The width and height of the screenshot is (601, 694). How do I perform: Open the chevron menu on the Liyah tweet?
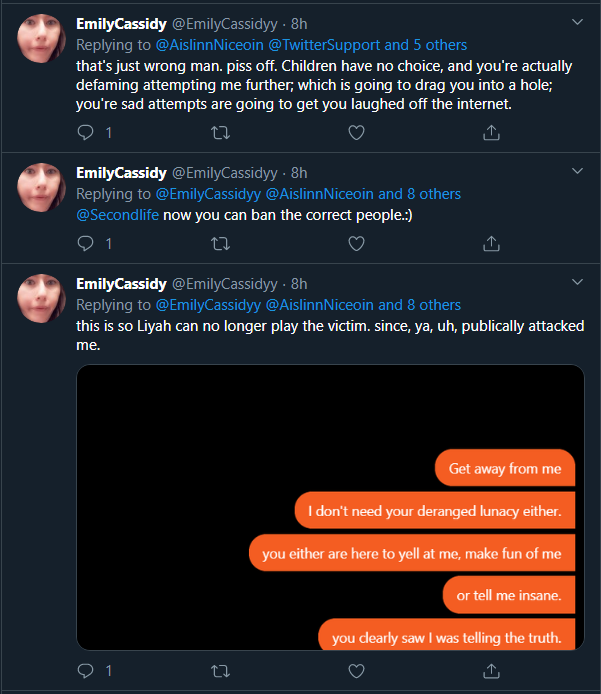(577, 282)
